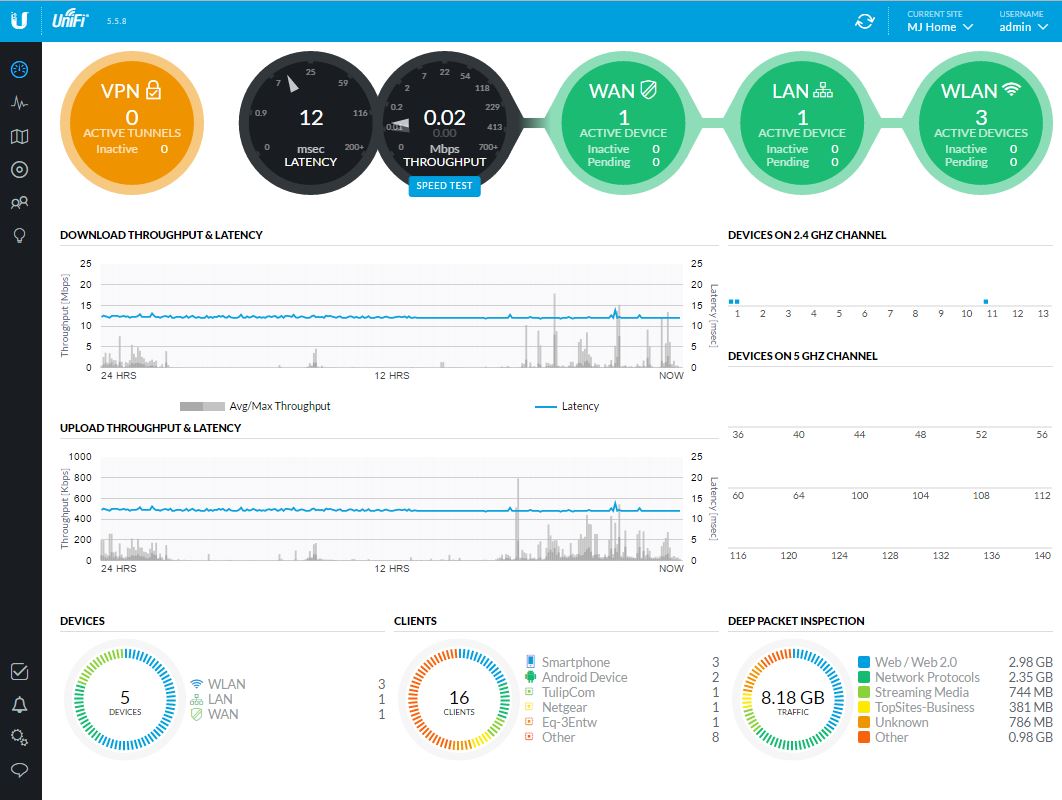Click the 16 Clients donut chart
Viewport: 1062px width, 800px height.
[459, 700]
